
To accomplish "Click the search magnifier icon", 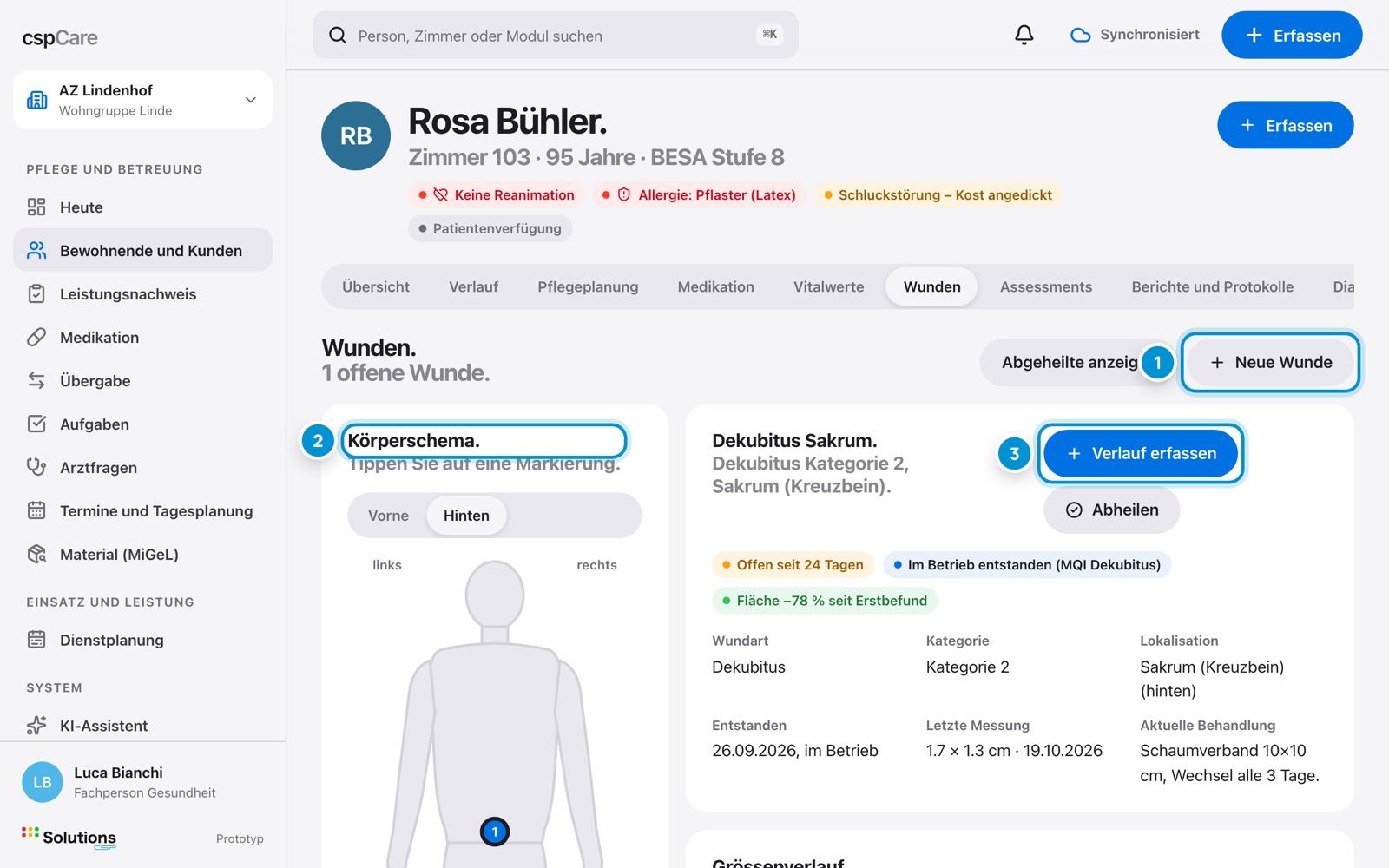I will pyautogui.click(x=338, y=36).
